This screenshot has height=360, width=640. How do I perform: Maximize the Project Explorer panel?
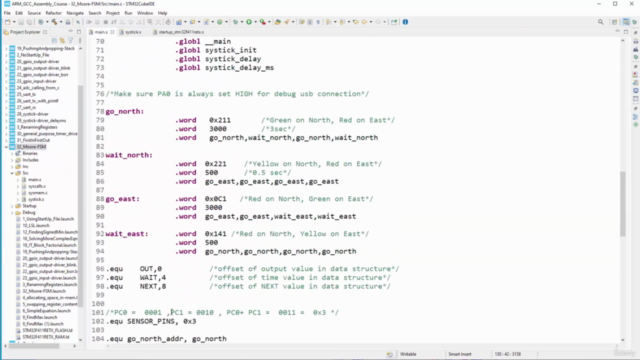79,32
